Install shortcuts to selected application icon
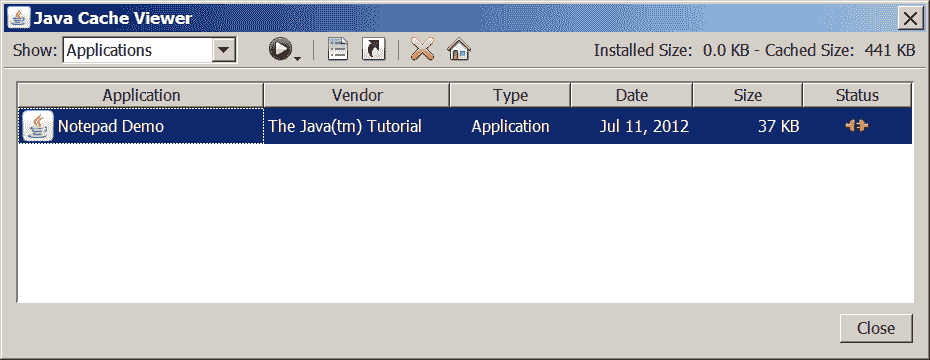The height and width of the screenshot is (360, 930). [x=374, y=50]
